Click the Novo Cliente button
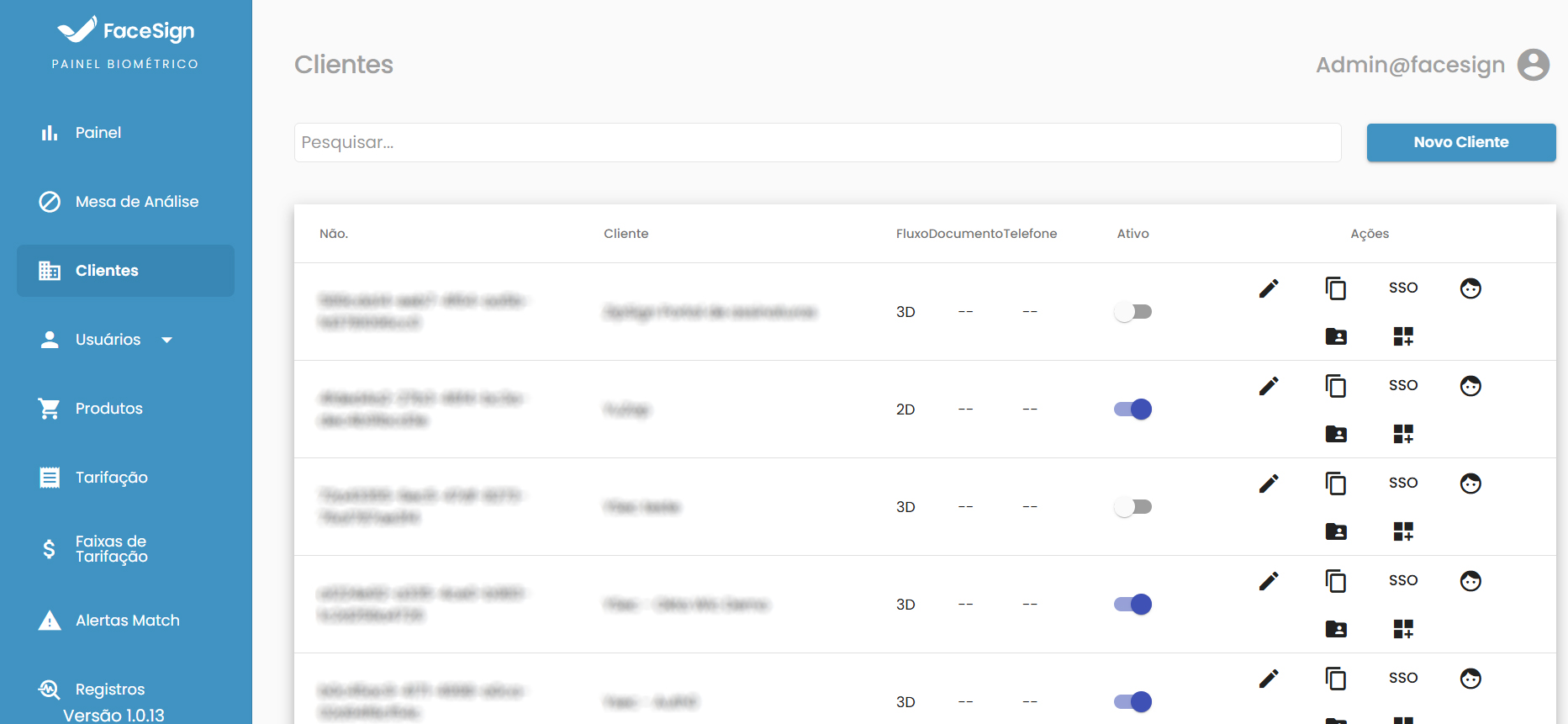This screenshot has height=724, width=1568. click(1460, 142)
